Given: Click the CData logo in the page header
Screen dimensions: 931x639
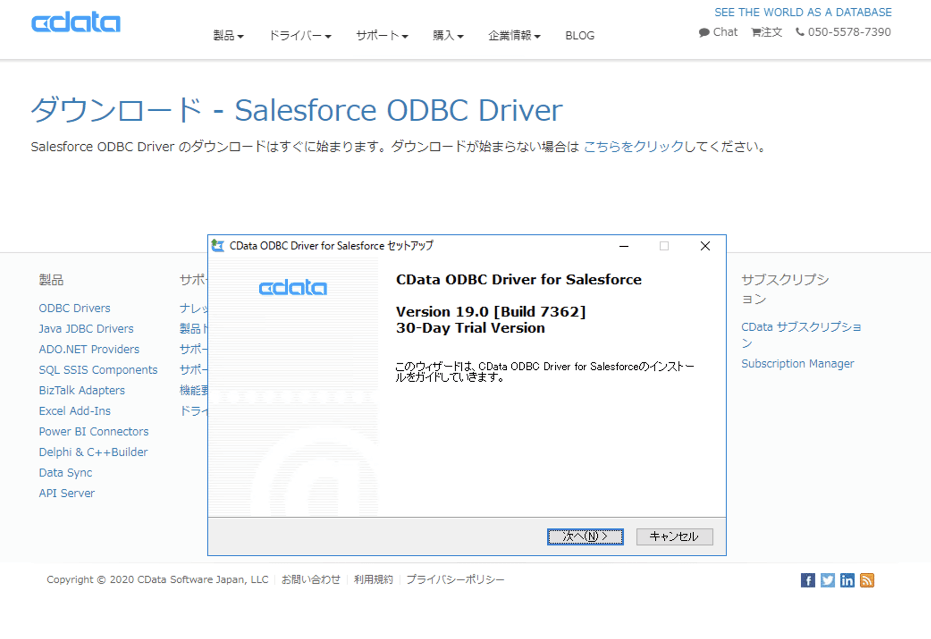Looking at the screenshot, I should tap(75, 23).
